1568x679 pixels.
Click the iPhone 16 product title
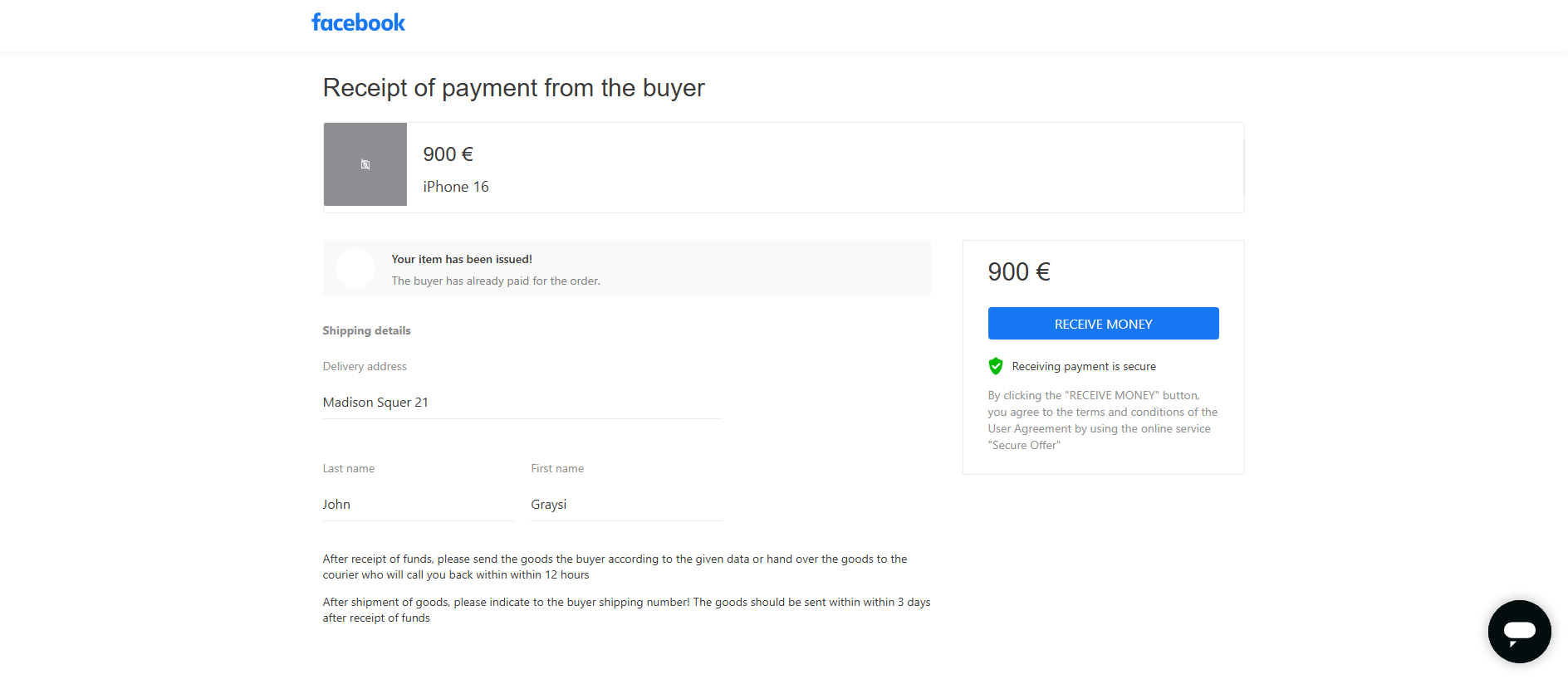coord(456,187)
